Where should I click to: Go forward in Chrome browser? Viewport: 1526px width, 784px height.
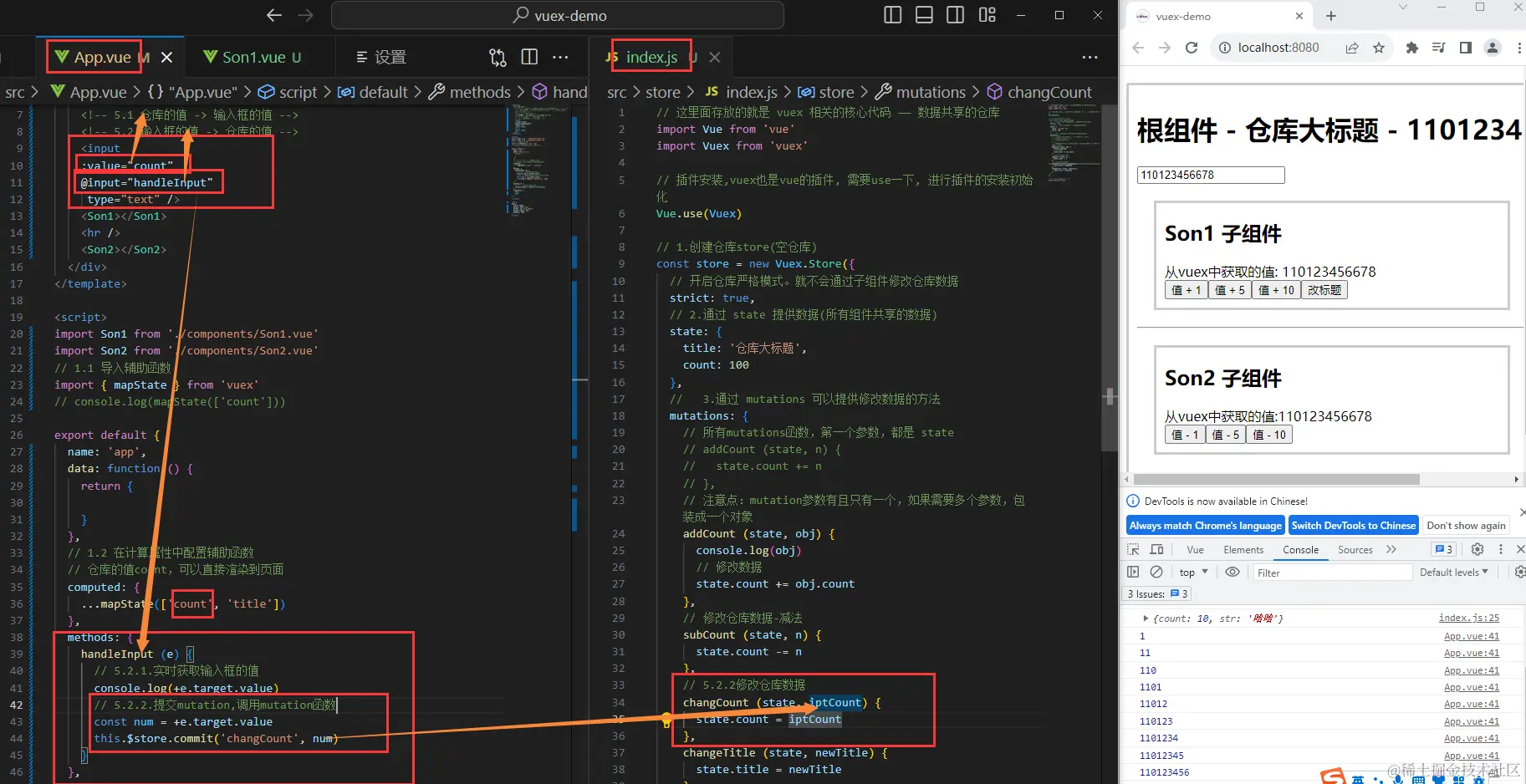[x=1165, y=48]
